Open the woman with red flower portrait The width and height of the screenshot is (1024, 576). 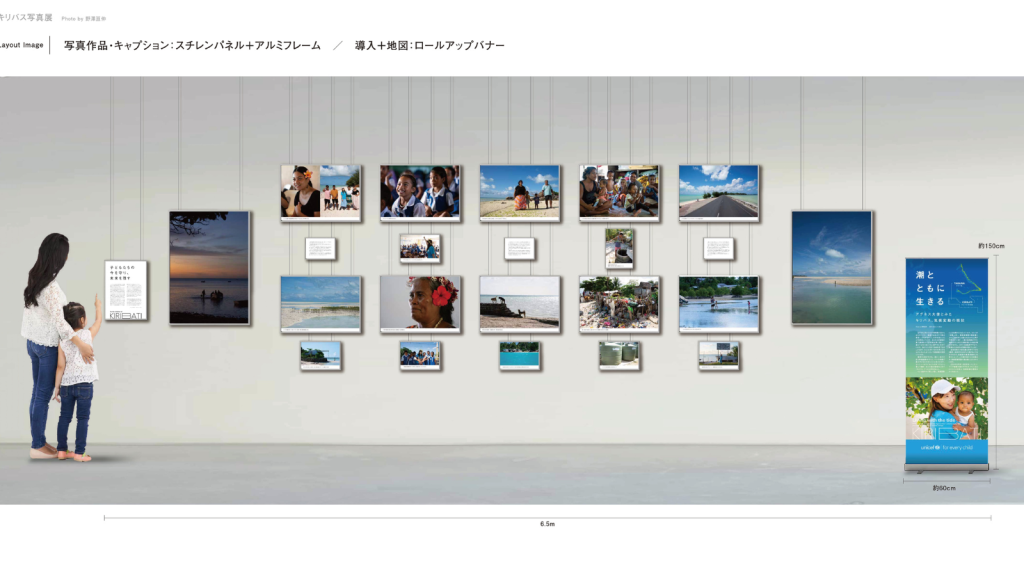tap(420, 302)
